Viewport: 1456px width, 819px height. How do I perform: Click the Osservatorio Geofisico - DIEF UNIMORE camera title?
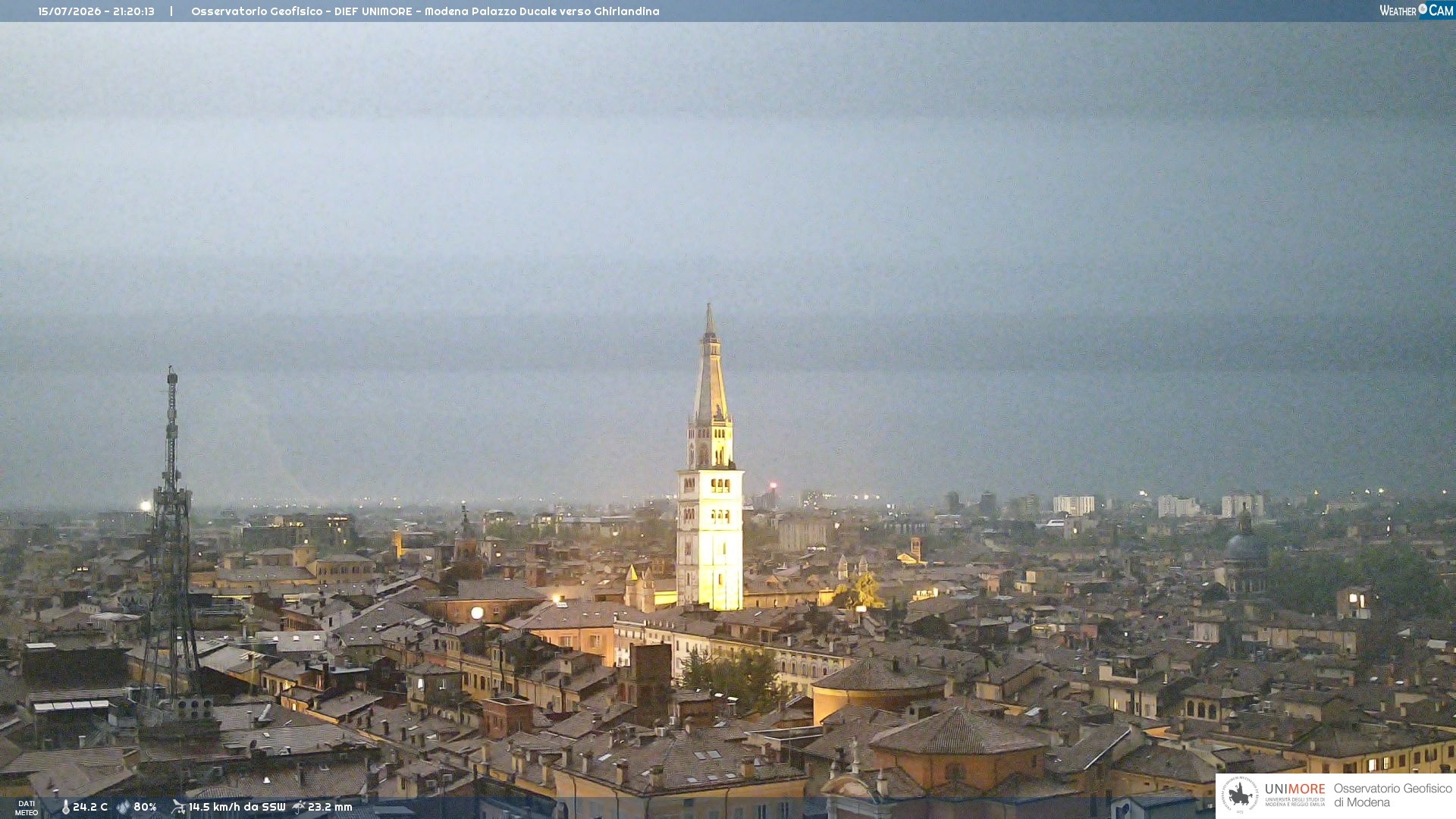tap(425, 11)
